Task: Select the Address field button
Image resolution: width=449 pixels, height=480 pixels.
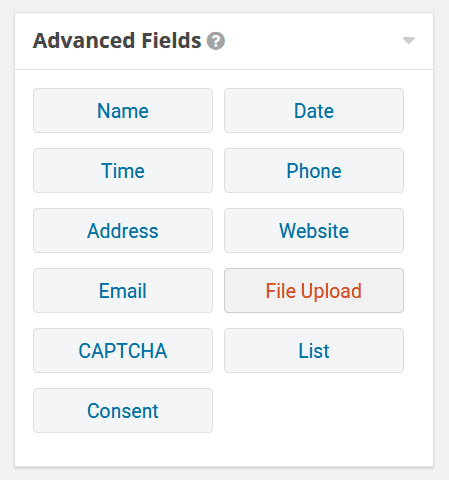Action: pyautogui.click(x=123, y=231)
